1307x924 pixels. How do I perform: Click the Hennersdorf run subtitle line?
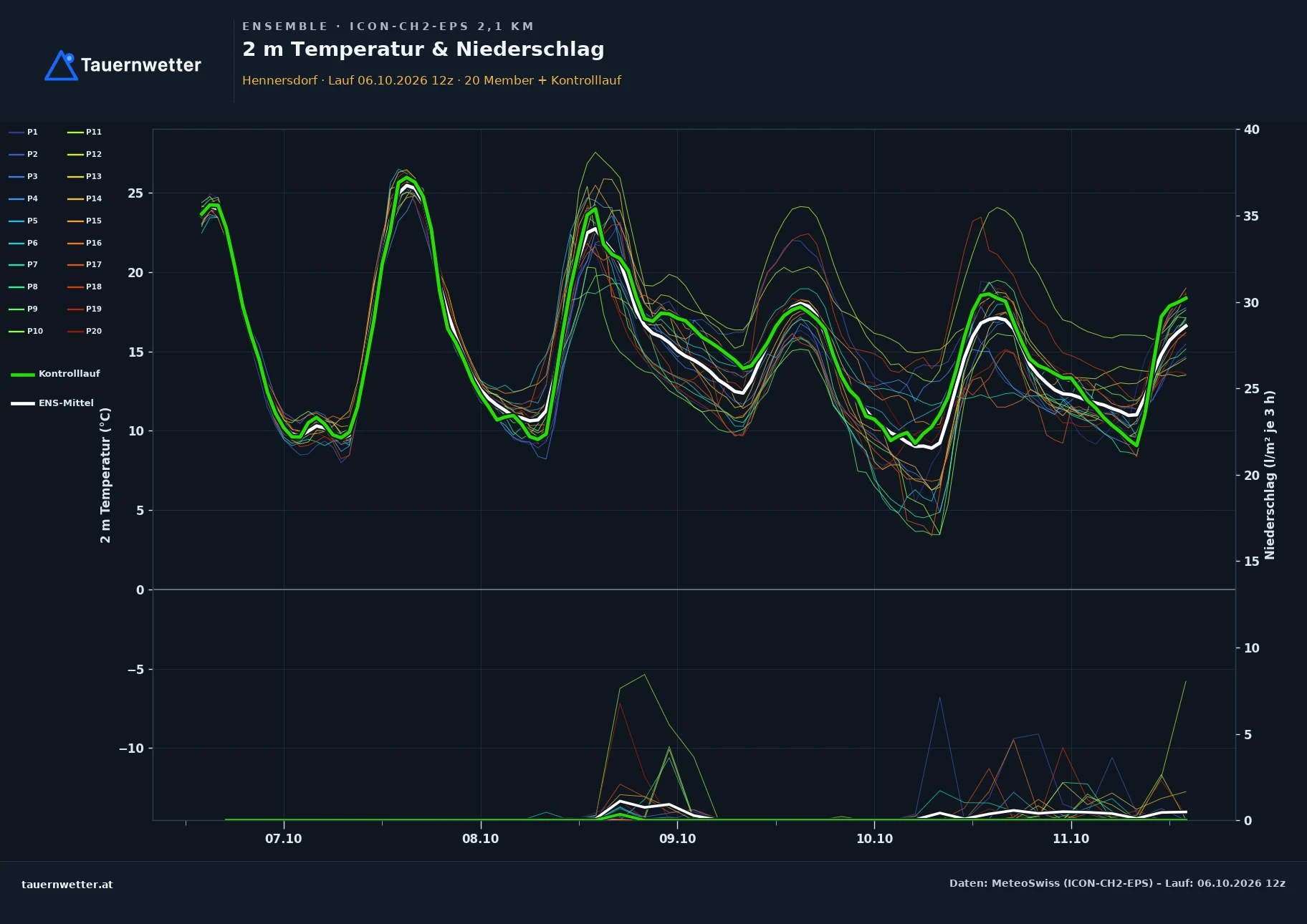(431, 80)
